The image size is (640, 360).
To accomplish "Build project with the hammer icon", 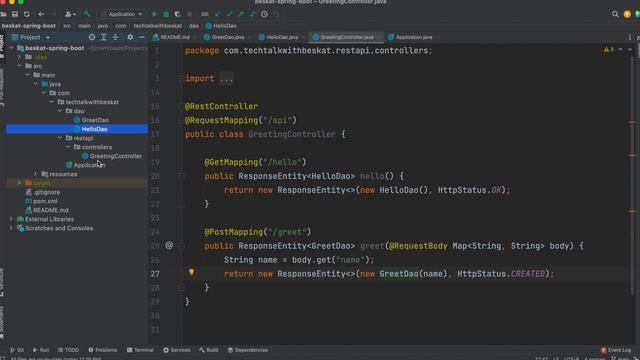I will (x=87, y=14).
